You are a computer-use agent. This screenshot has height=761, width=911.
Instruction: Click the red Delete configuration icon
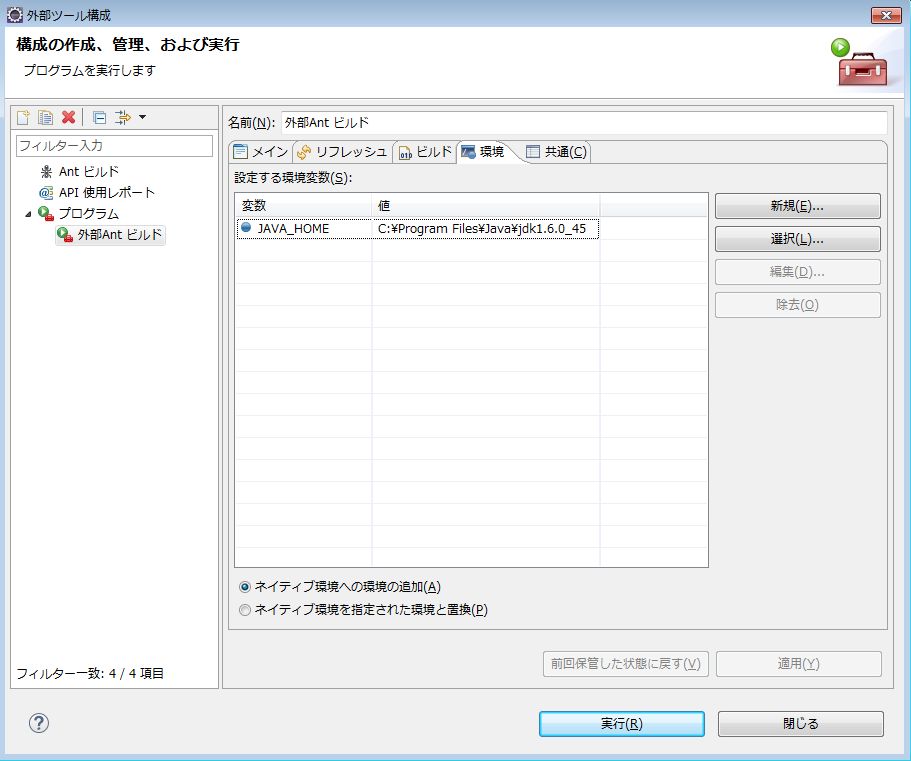point(66,116)
